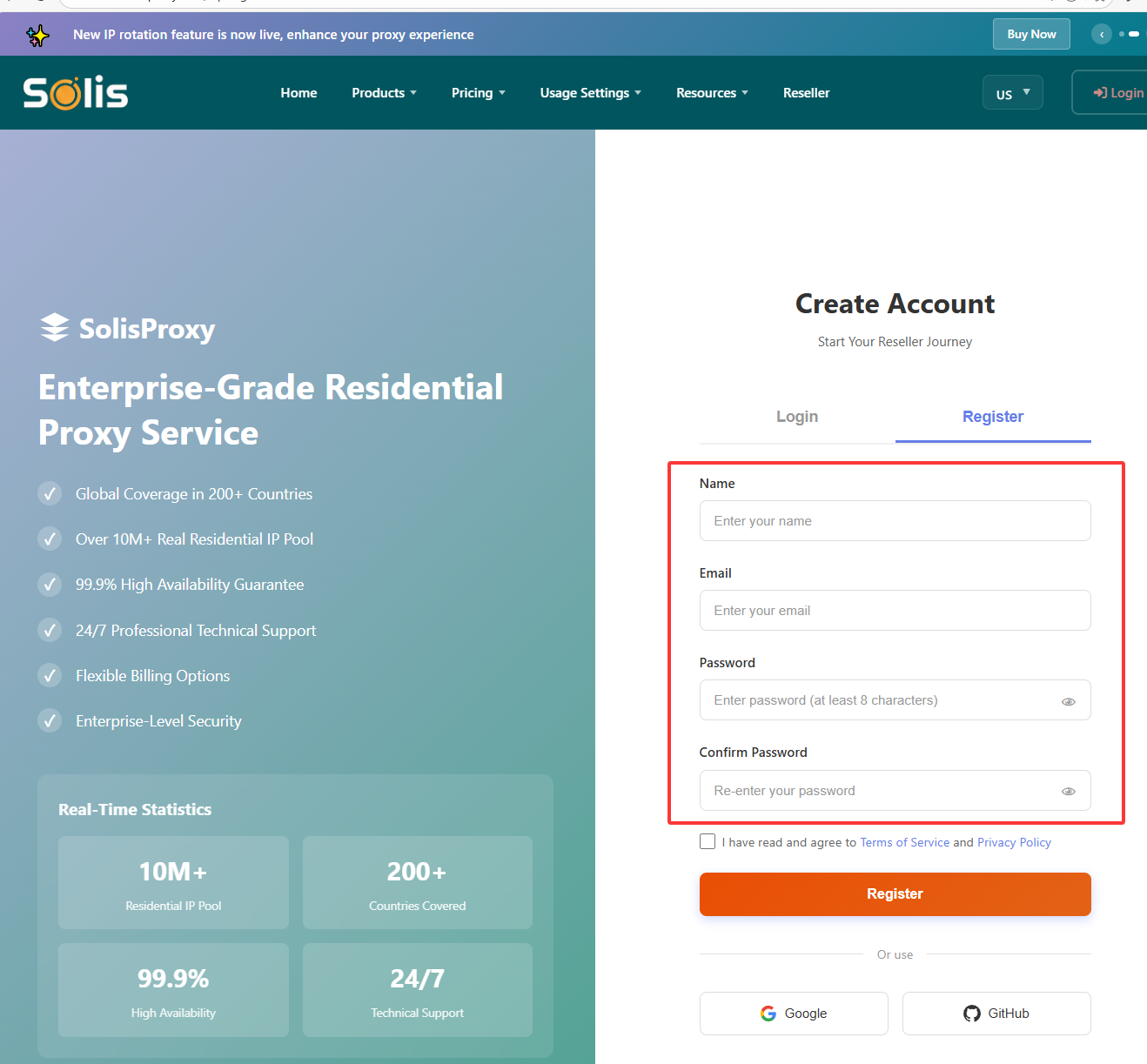
Task: Click the Enterprise-Grade Residential Proxy Service headline
Action: [x=271, y=411]
